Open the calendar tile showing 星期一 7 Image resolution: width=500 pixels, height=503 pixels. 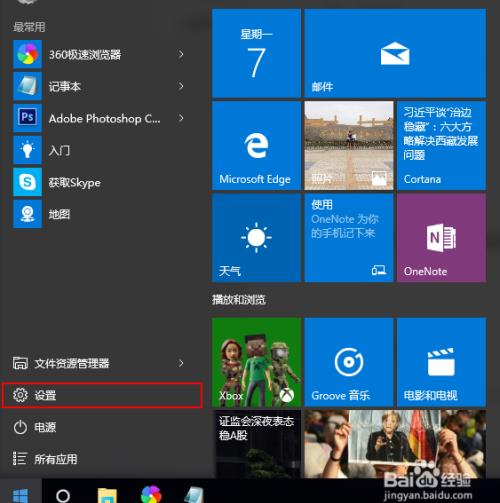click(x=256, y=53)
